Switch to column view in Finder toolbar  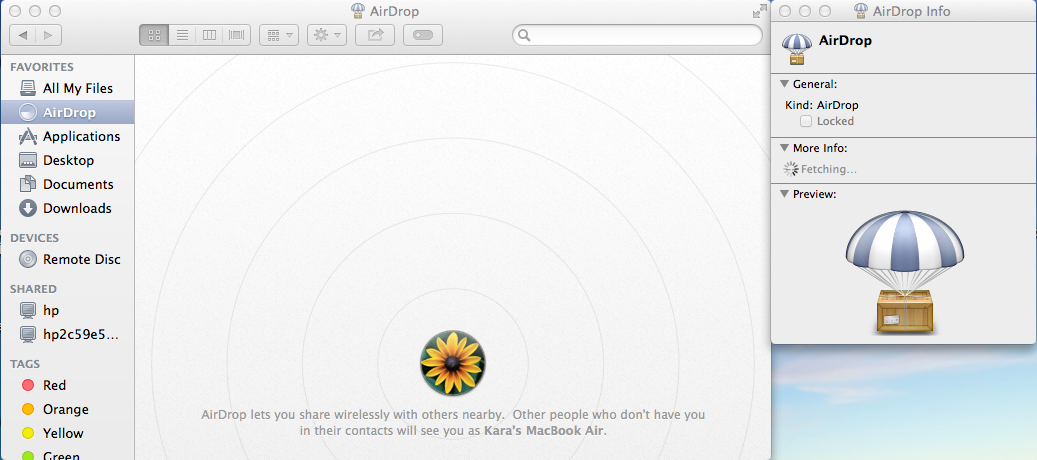209,35
